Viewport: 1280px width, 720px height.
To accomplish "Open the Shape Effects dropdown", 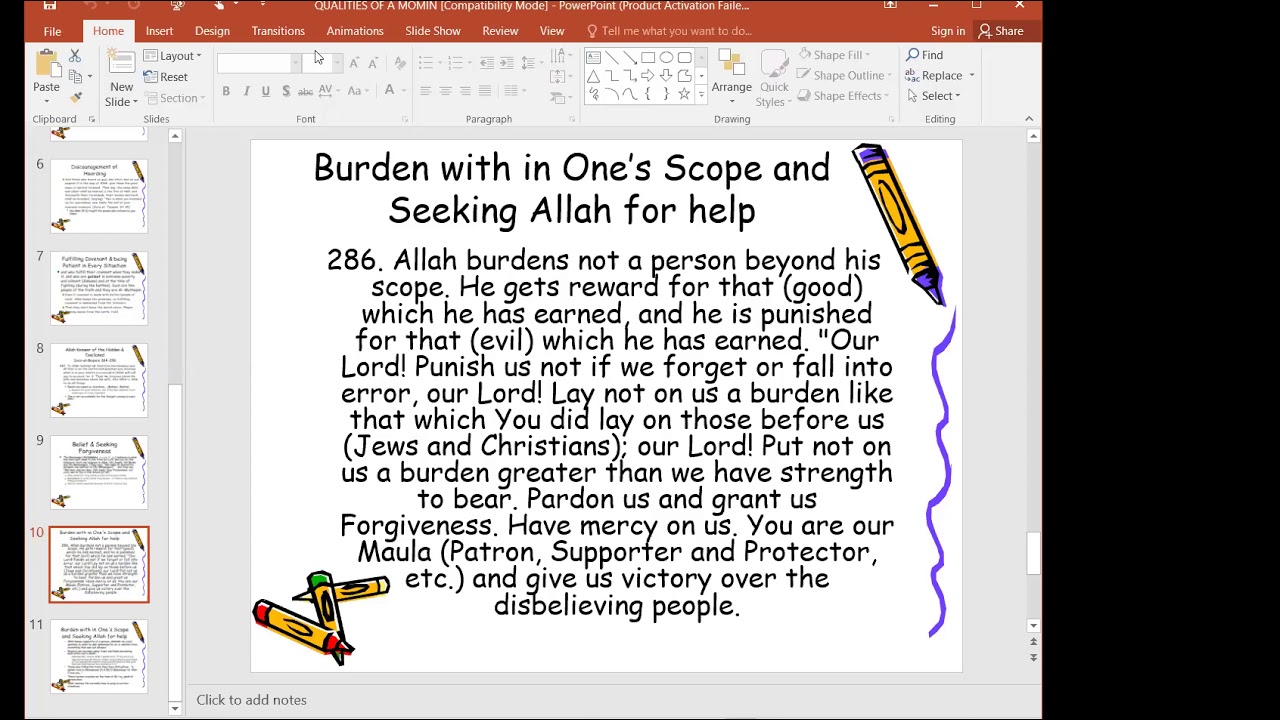I will click(x=844, y=96).
